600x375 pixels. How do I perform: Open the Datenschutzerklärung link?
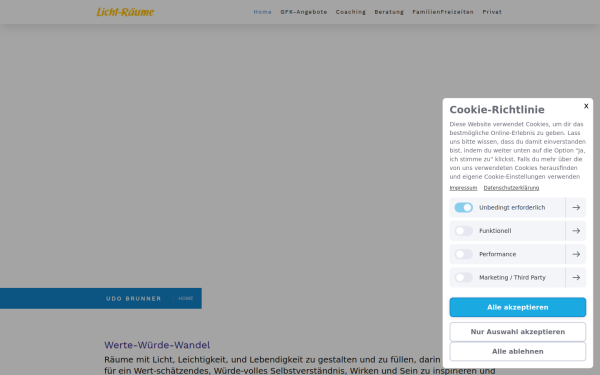click(x=511, y=188)
